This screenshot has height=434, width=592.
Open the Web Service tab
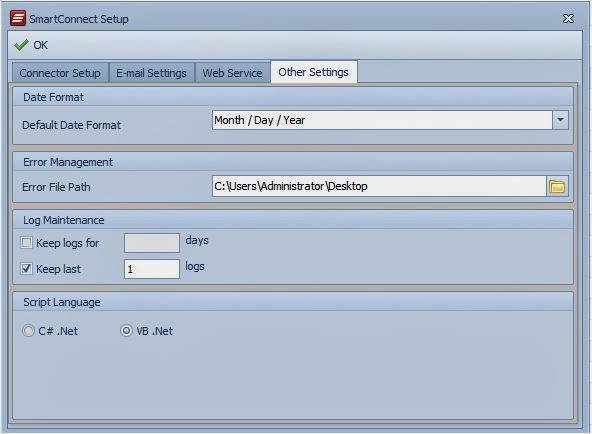click(x=232, y=73)
